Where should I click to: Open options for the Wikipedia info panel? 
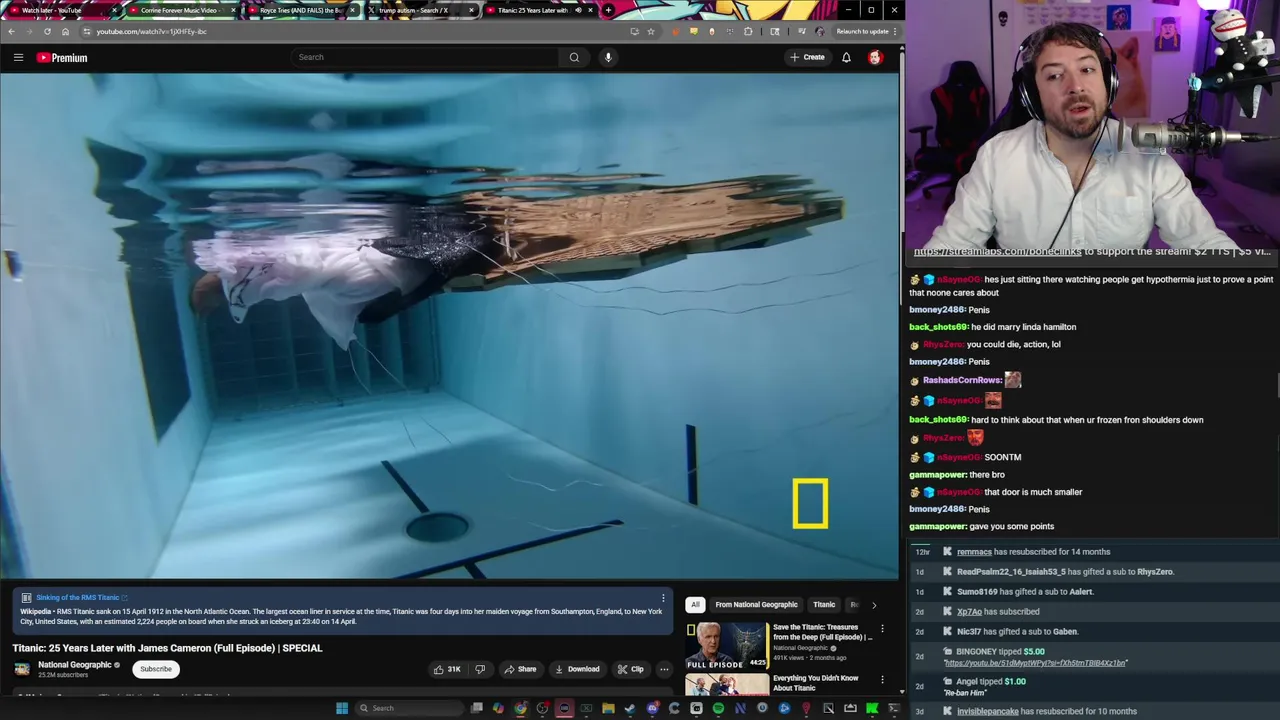[663, 598]
